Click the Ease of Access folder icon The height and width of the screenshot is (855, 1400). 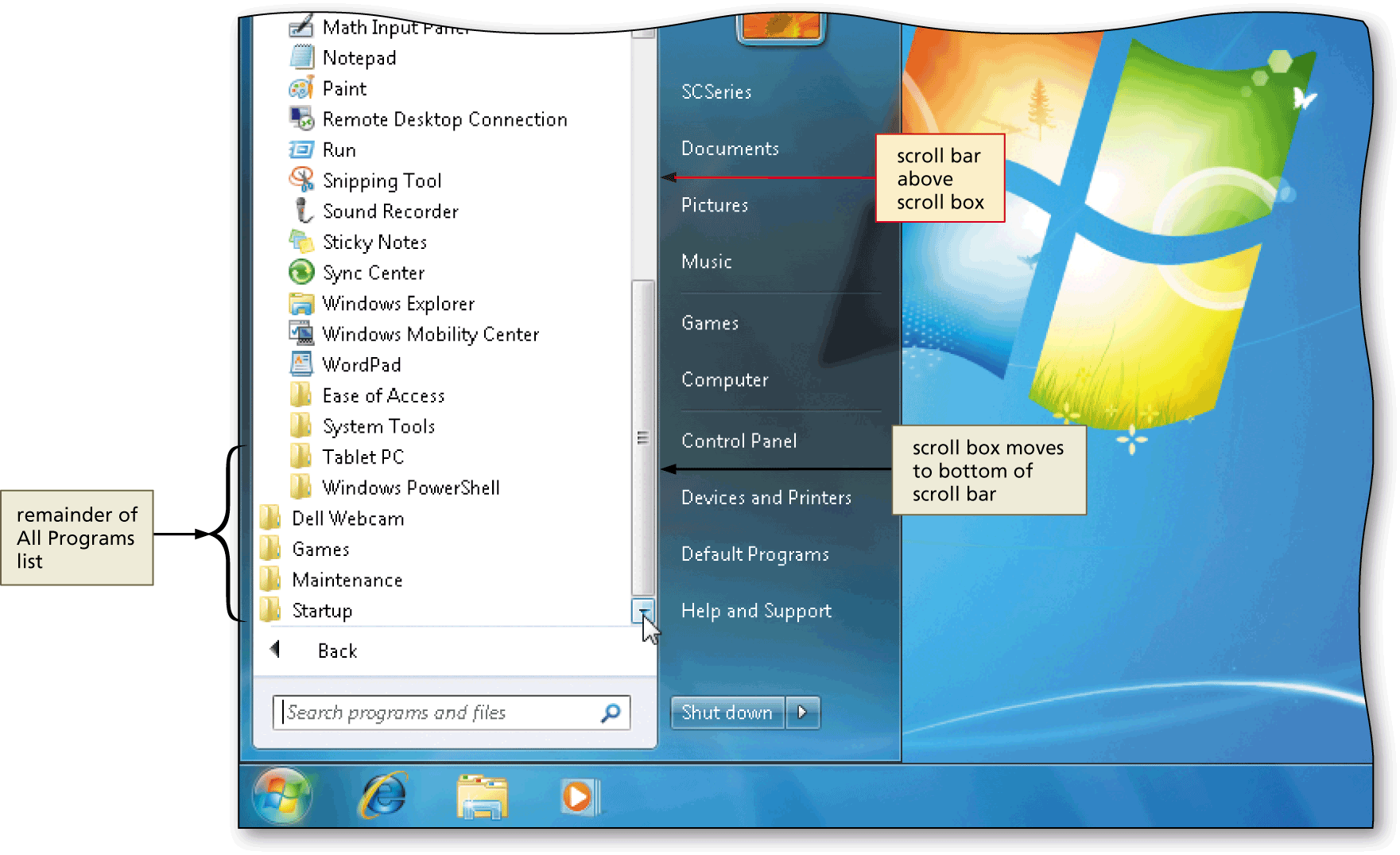tap(301, 394)
